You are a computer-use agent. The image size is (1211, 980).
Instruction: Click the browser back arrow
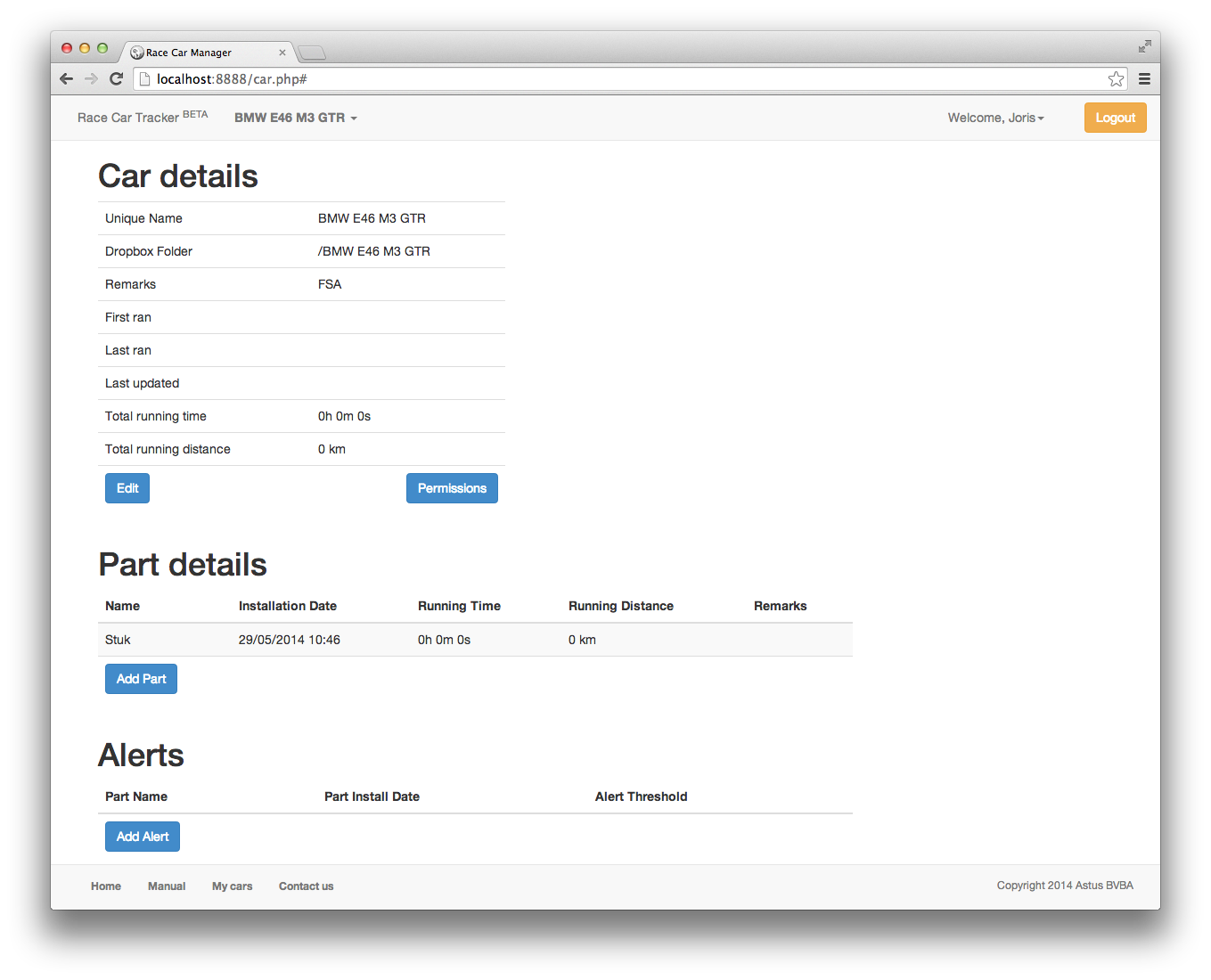pos(66,79)
